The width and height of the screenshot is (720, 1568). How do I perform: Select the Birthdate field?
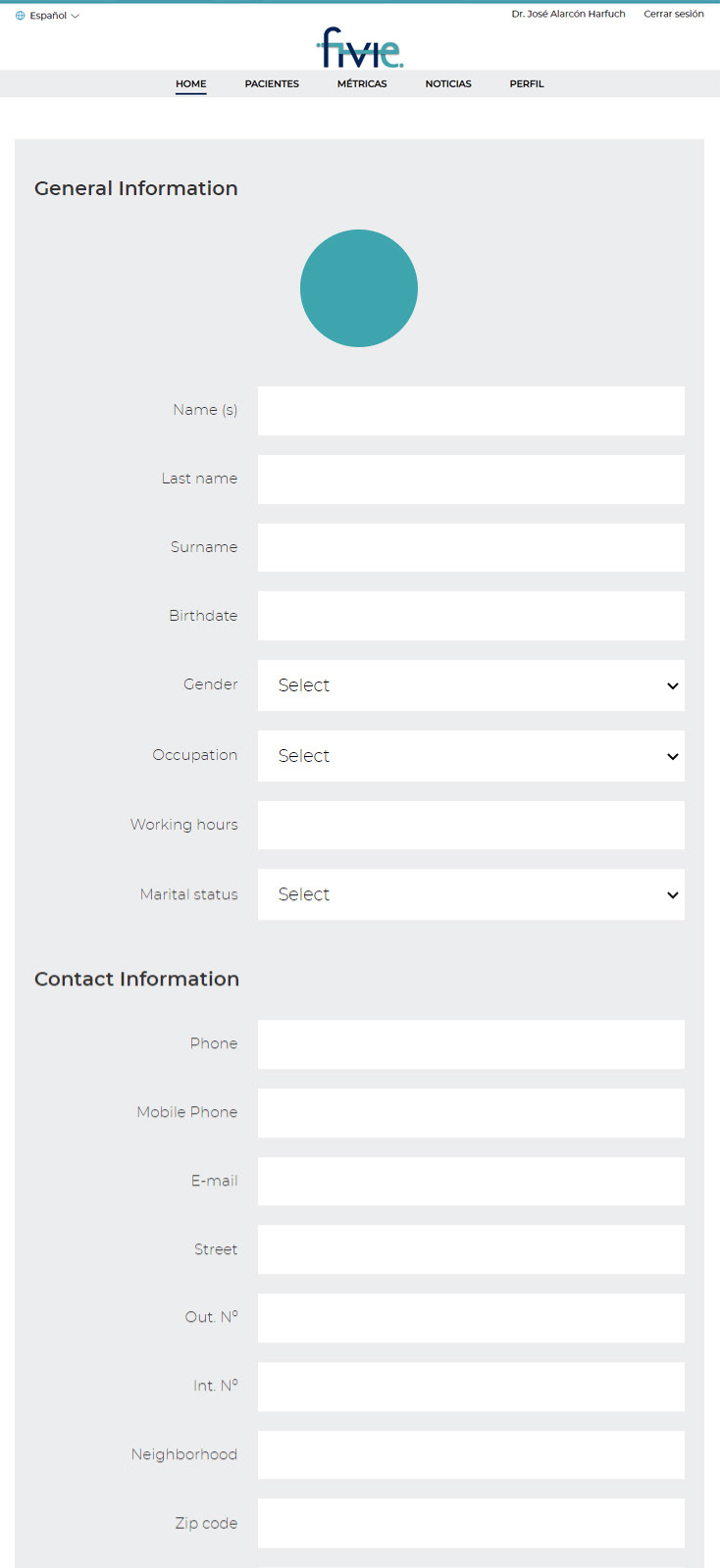471,616
